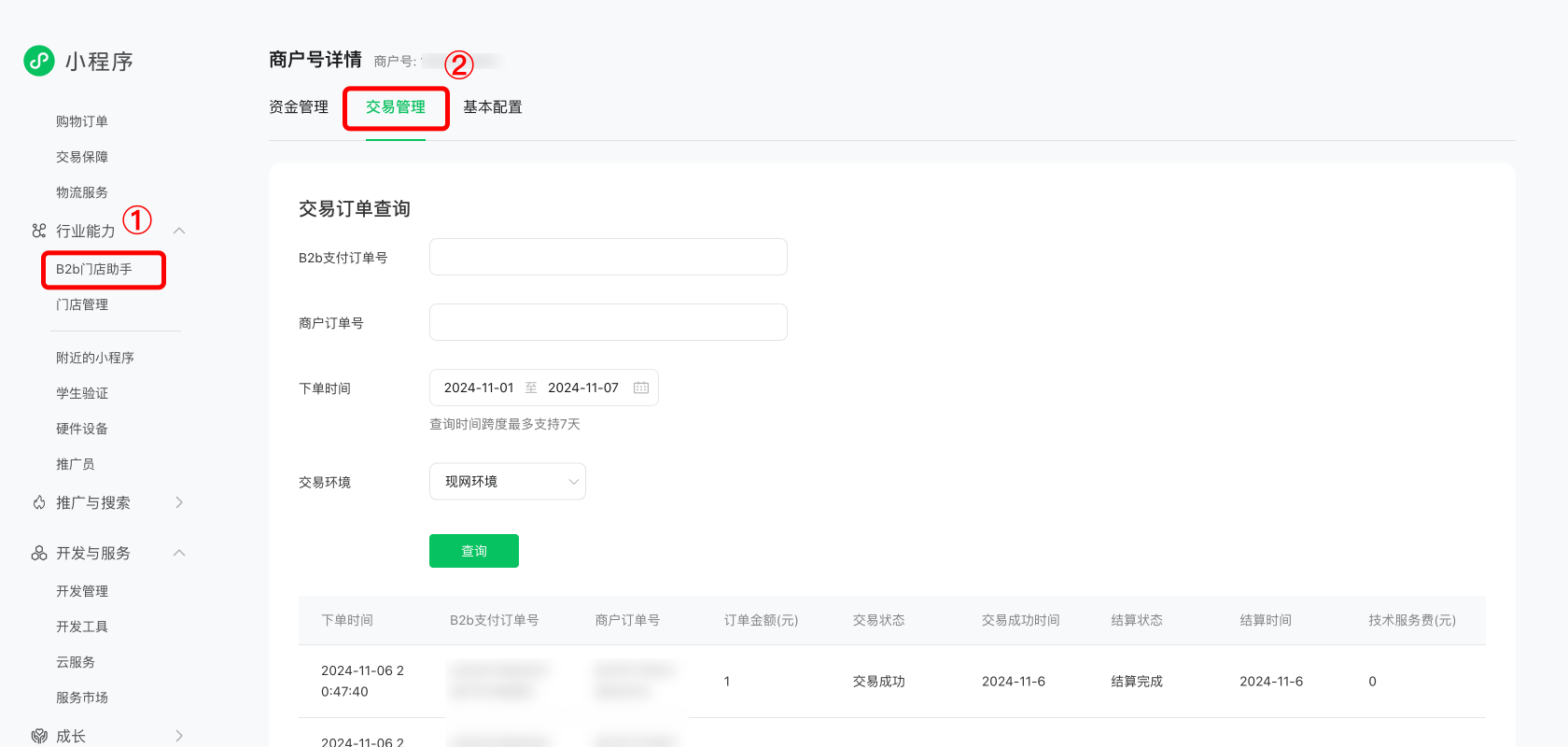
Task: Open 服务市场 in the sidebar
Action: [82, 698]
